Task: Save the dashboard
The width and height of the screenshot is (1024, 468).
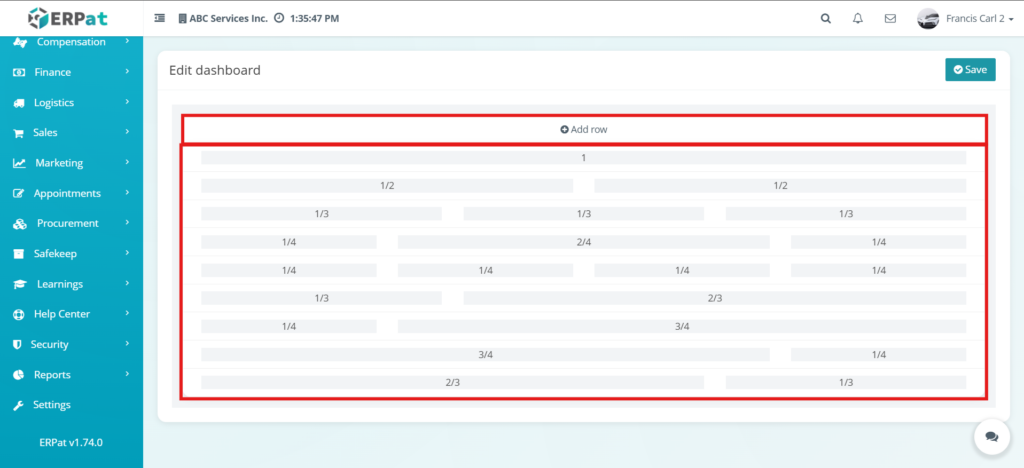Action: point(970,70)
